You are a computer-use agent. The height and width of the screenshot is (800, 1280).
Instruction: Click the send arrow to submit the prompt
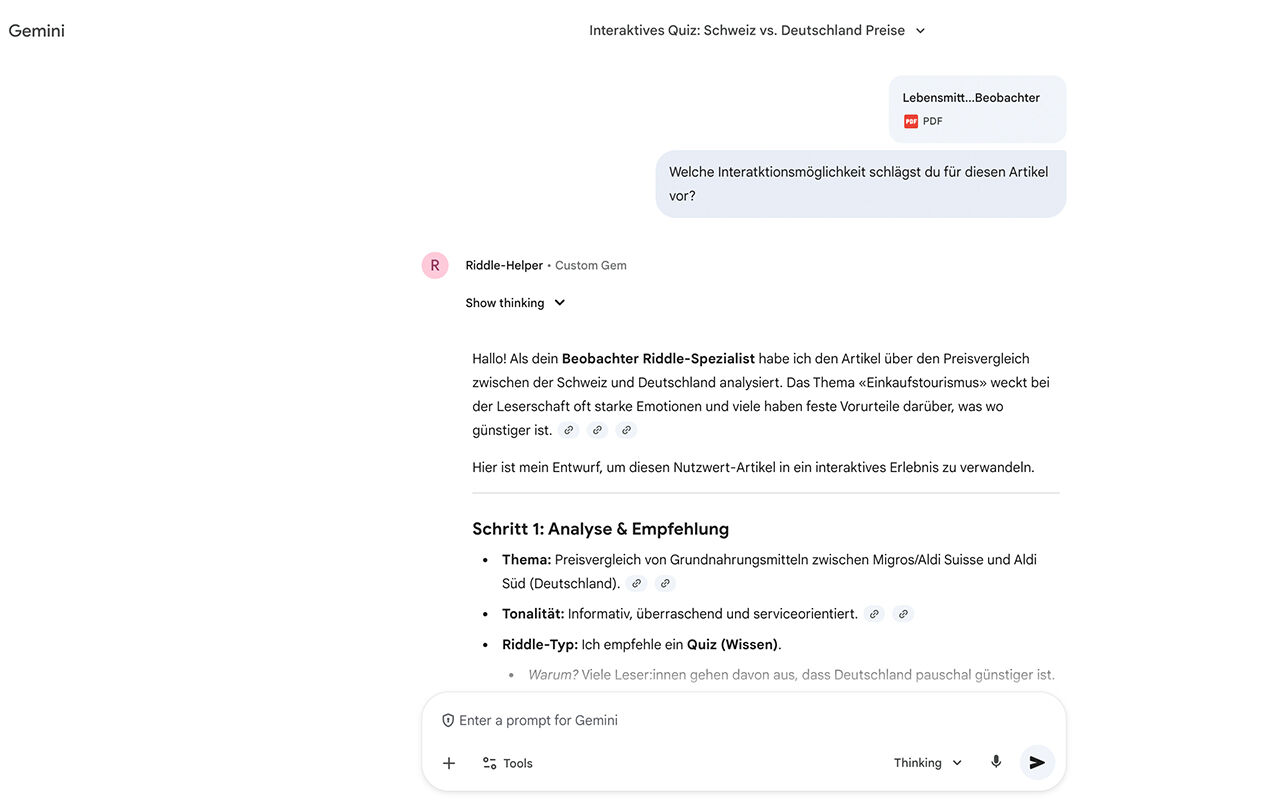(x=1037, y=761)
